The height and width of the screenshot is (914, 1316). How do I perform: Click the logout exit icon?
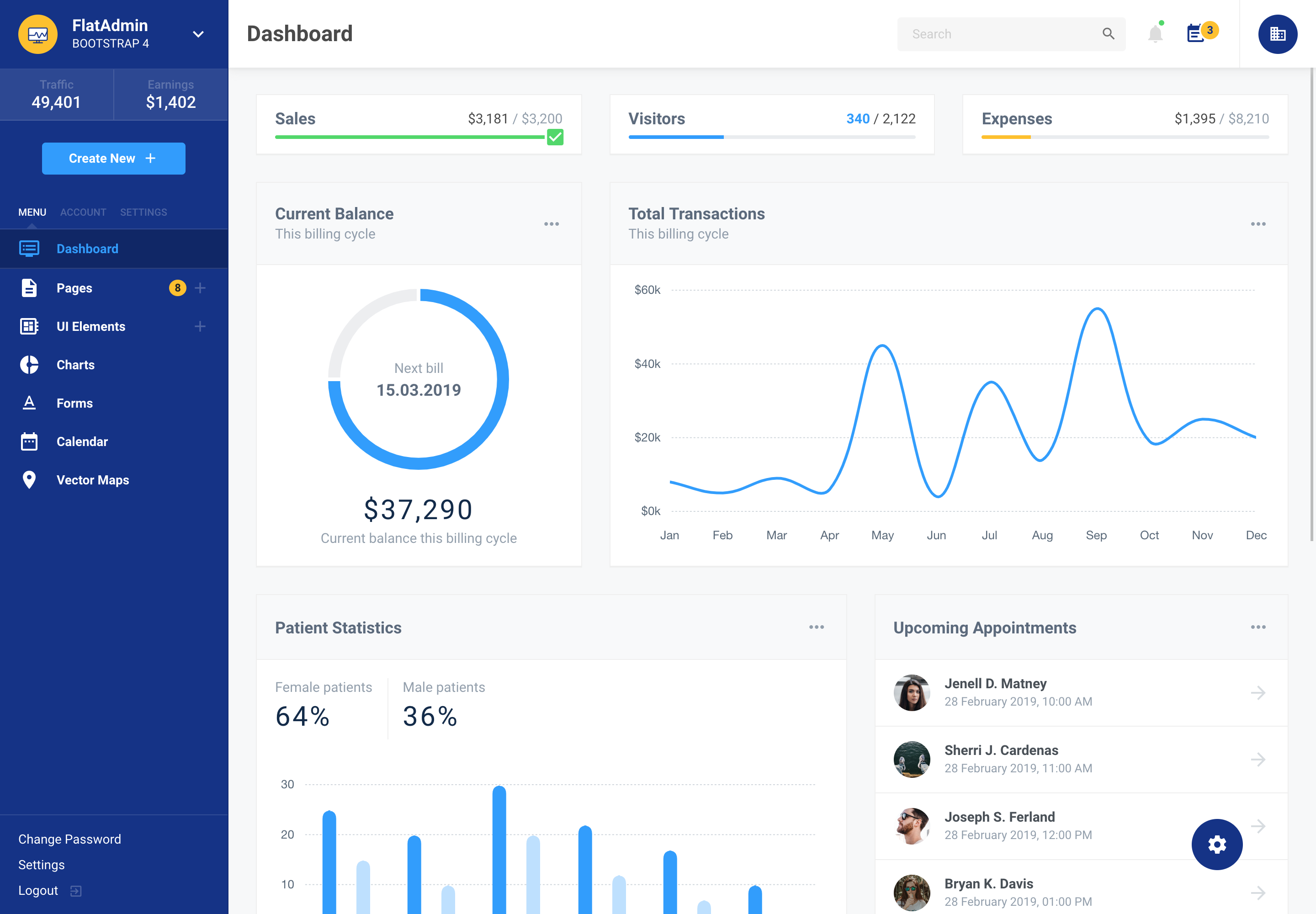point(75,891)
